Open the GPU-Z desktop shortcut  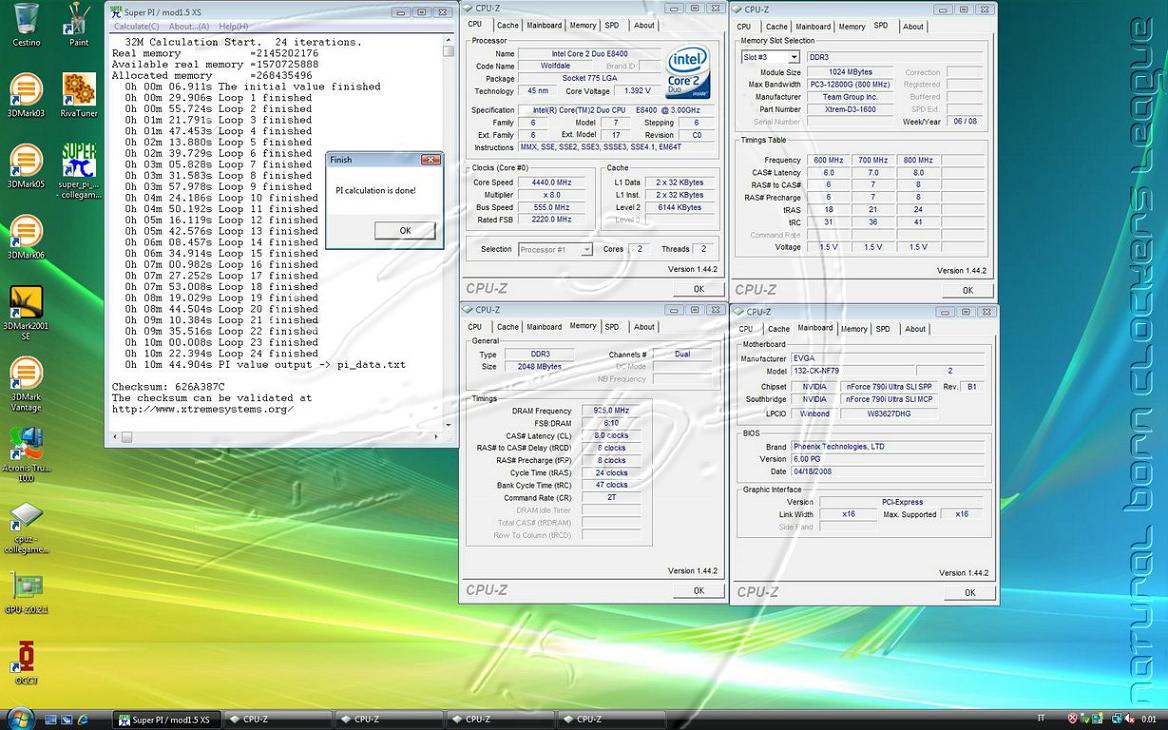click(26, 593)
